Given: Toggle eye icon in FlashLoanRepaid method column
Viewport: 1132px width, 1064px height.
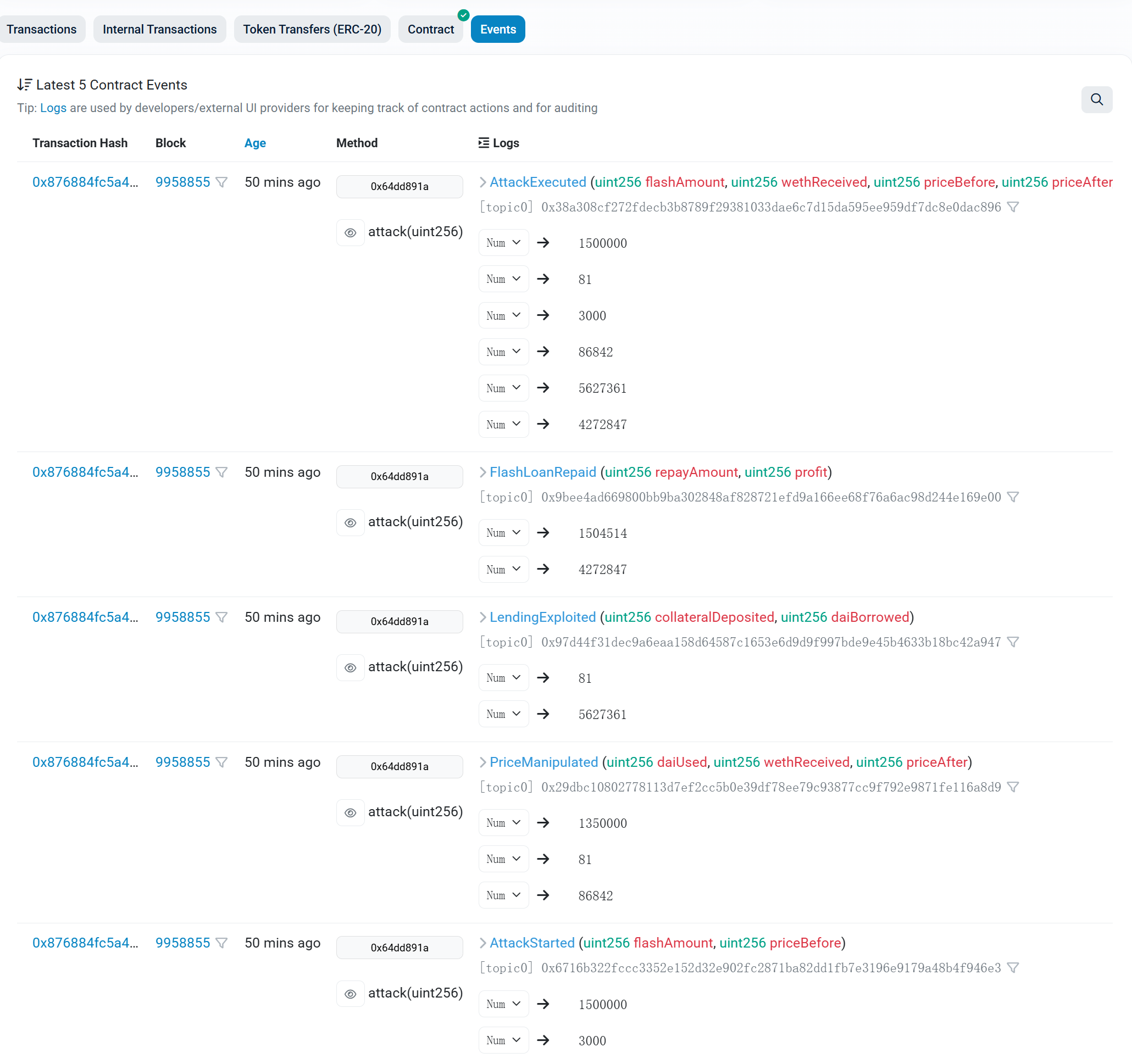Looking at the screenshot, I should [350, 522].
